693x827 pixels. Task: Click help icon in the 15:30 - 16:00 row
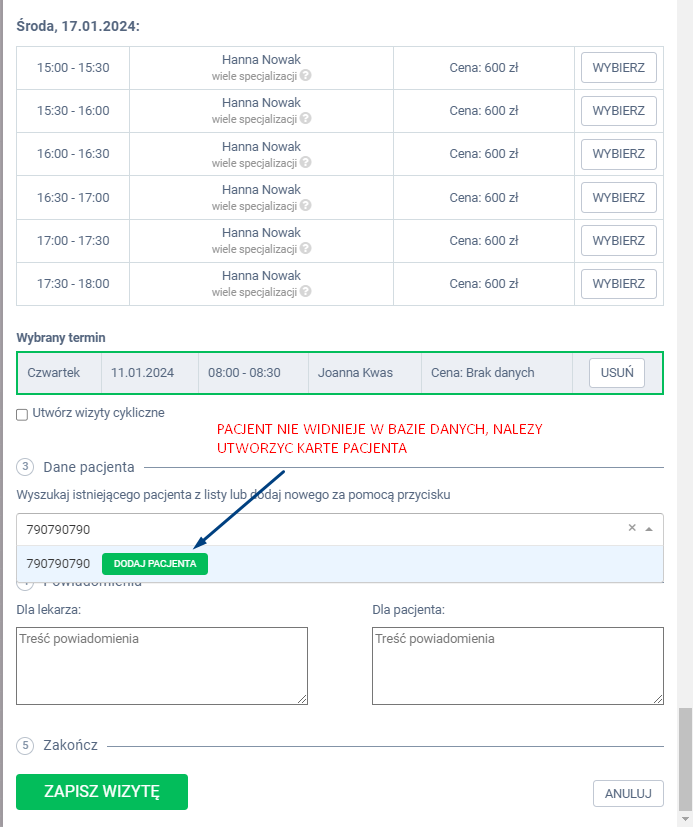click(305, 119)
